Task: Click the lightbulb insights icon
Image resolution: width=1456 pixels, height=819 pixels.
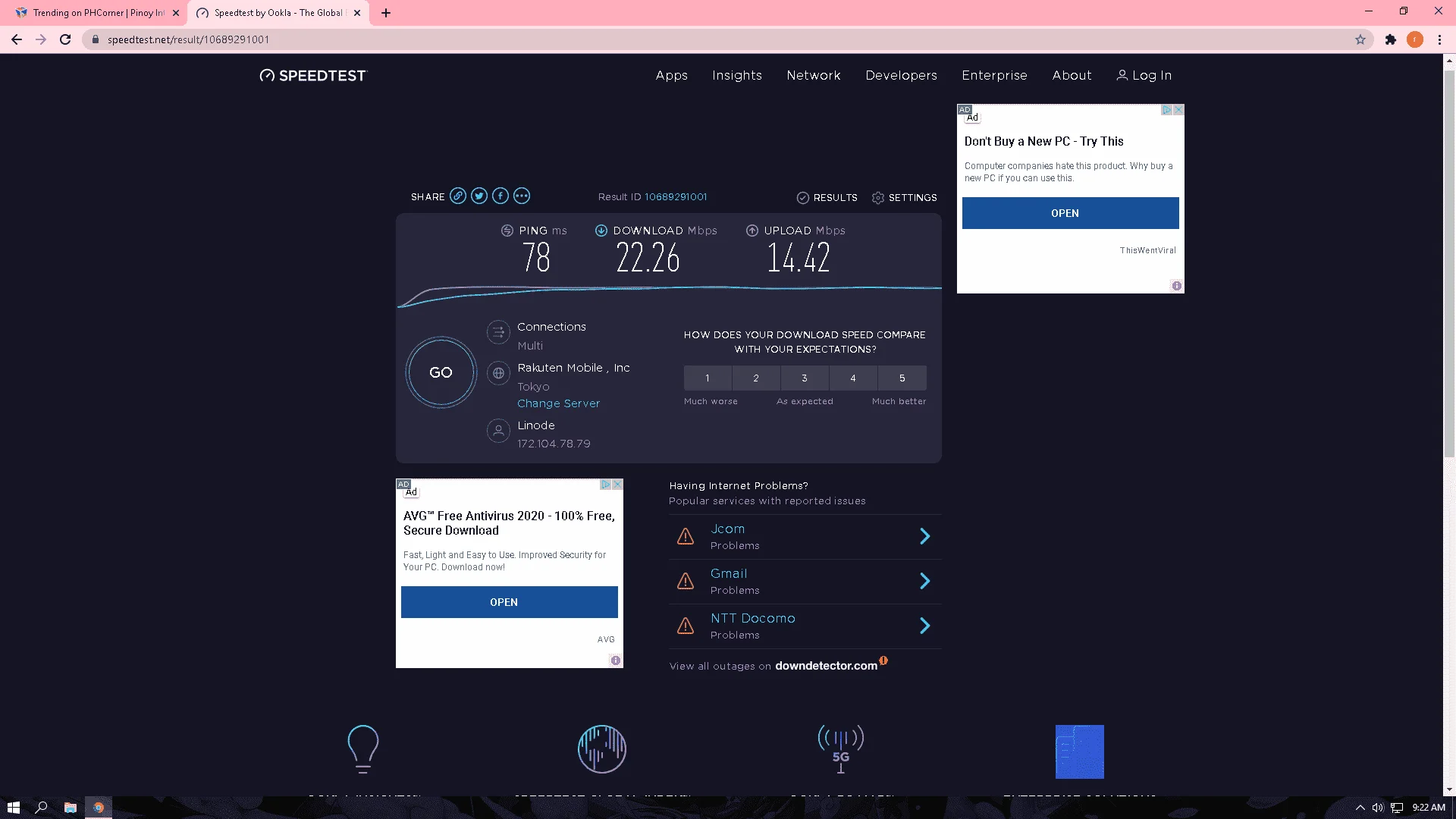Action: 363,749
